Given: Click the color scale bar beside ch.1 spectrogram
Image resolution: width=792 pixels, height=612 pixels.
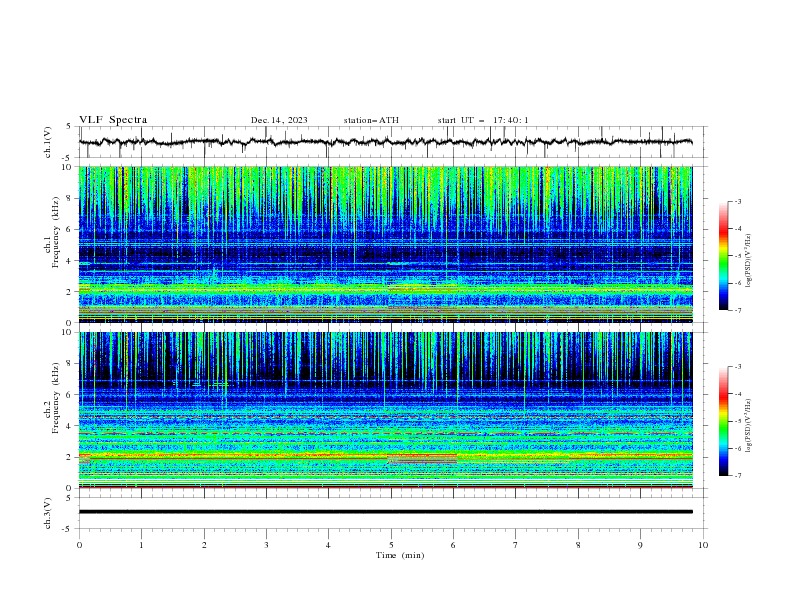Looking at the screenshot, I should 723,256.
